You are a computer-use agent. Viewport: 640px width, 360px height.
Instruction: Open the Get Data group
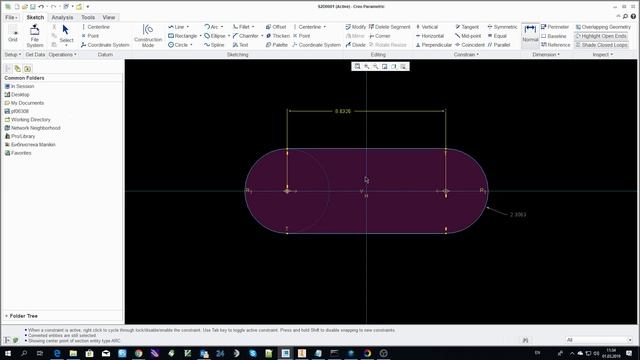pyautogui.click(x=35, y=55)
